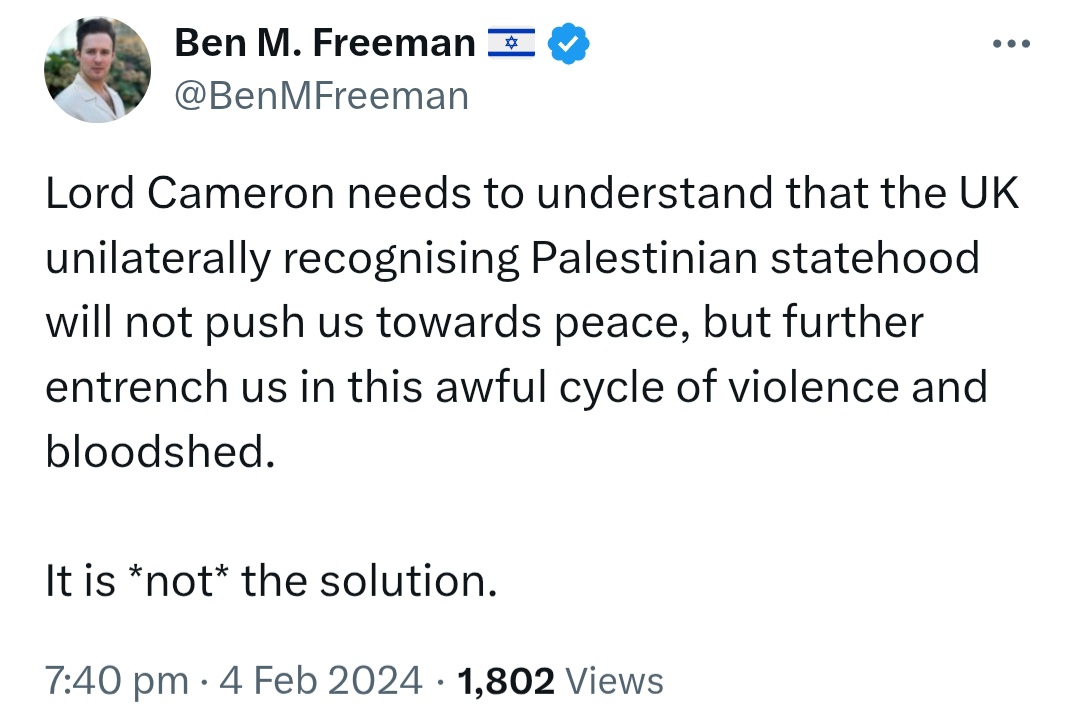Click the word "entrench" in the tweet
This screenshot has height=723, width=1080.
(x=136, y=387)
